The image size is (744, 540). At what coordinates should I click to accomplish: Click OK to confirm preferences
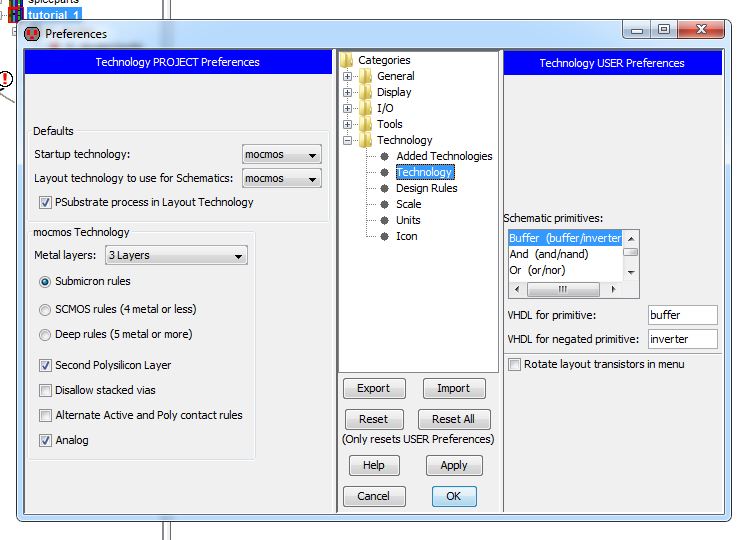point(454,496)
